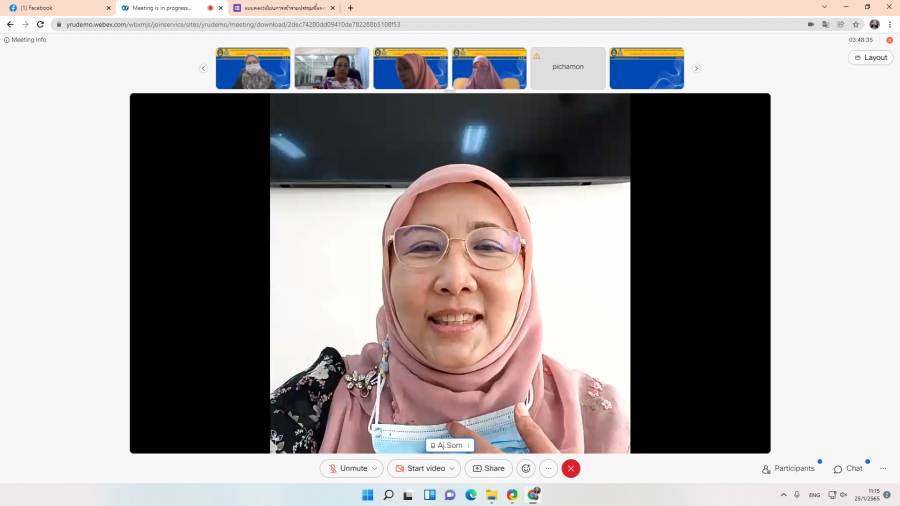Click the red leave meeting button
The image size is (900, 506).
pos(571,468)
